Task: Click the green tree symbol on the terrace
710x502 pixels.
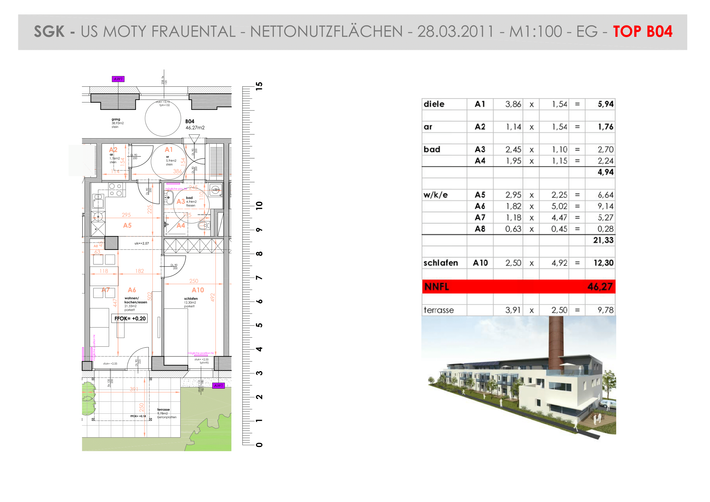Action: point(89,398)
